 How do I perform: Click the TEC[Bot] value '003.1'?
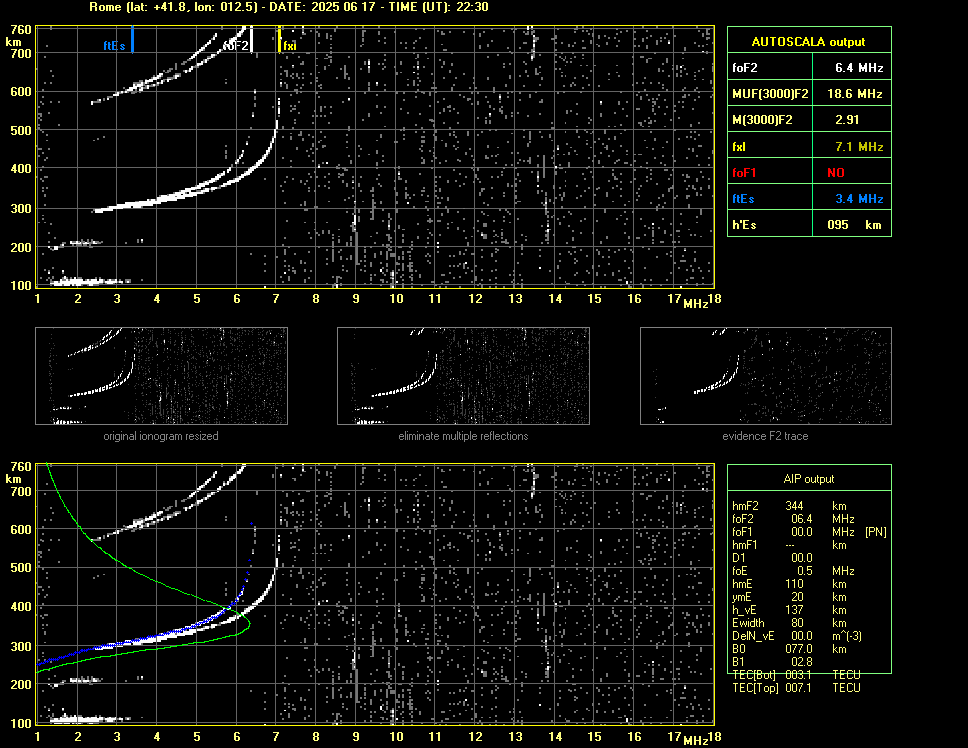point(798,675)
